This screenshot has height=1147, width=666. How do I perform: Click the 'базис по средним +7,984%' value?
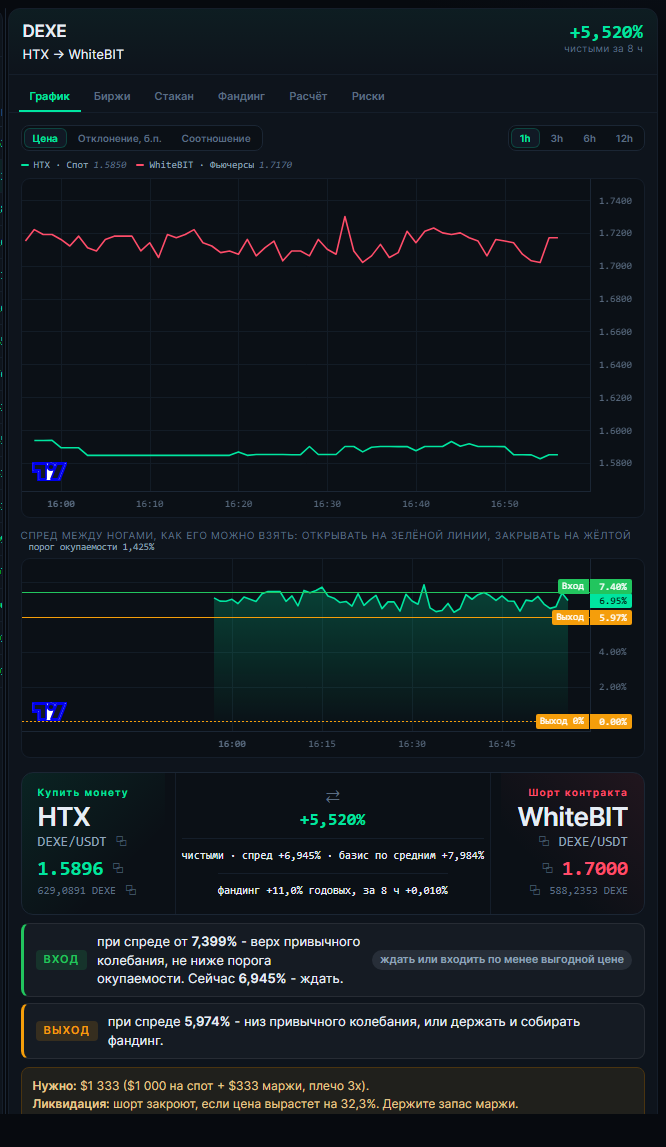pyautogui.click(x=411, y=855)
